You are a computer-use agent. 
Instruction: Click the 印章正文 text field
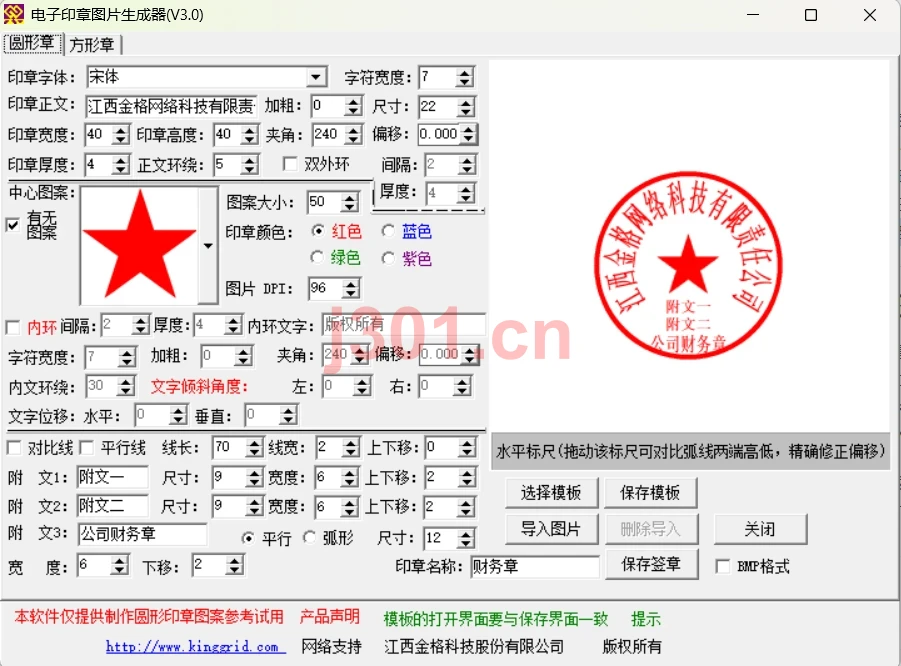pos(171,106)
